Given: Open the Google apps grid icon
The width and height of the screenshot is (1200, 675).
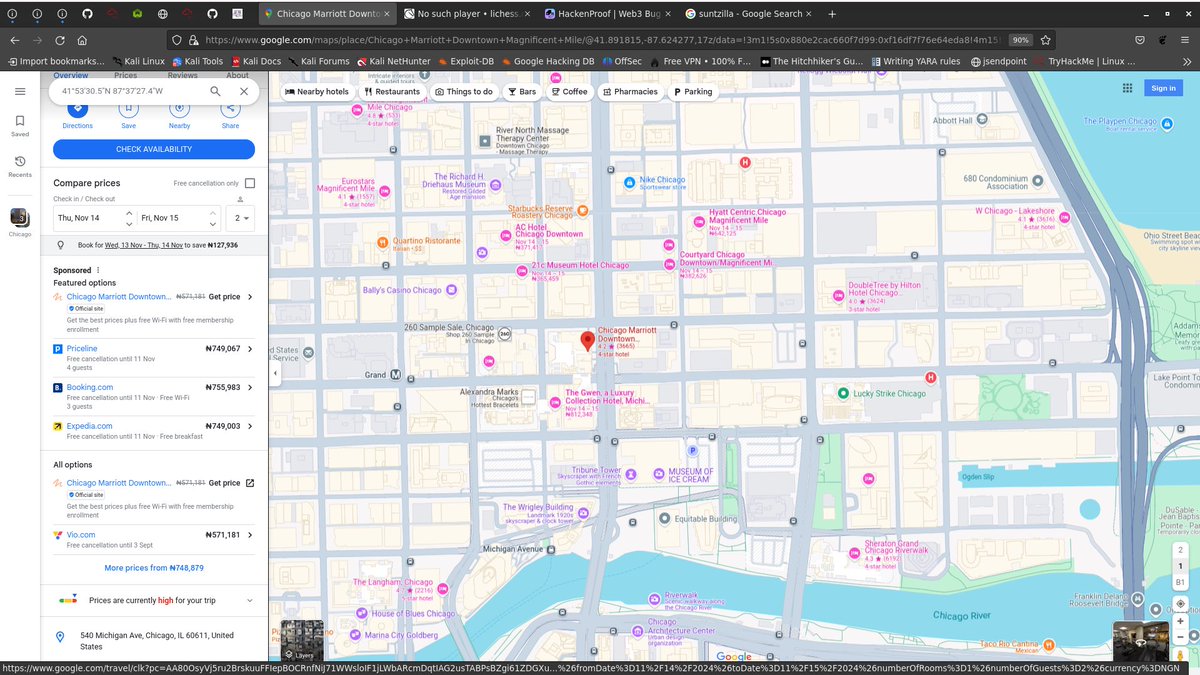Looking at the screenshot, I should coord(1127,88).
